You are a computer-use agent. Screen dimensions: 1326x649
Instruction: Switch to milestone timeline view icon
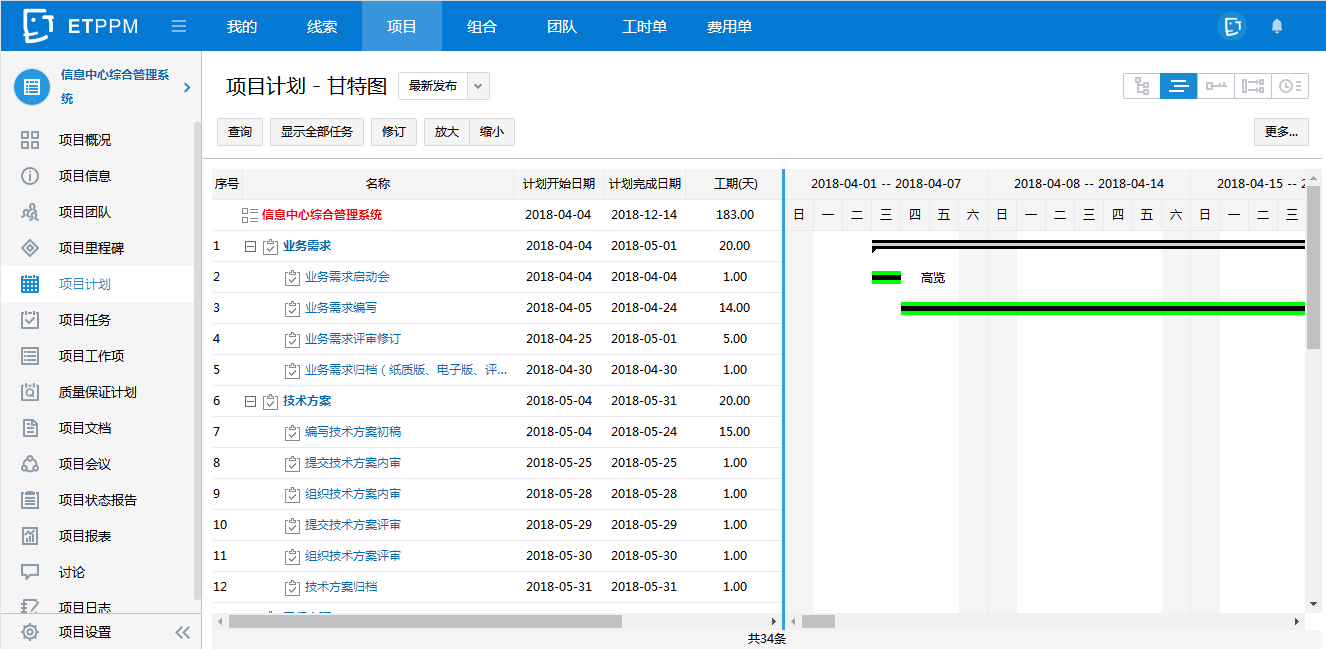pyautogui.click(x=1216, y=86)
